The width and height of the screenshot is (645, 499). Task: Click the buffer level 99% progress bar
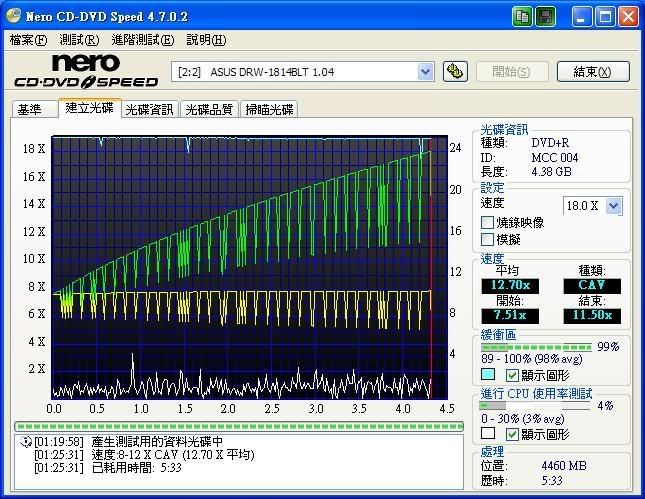point(536,348)
